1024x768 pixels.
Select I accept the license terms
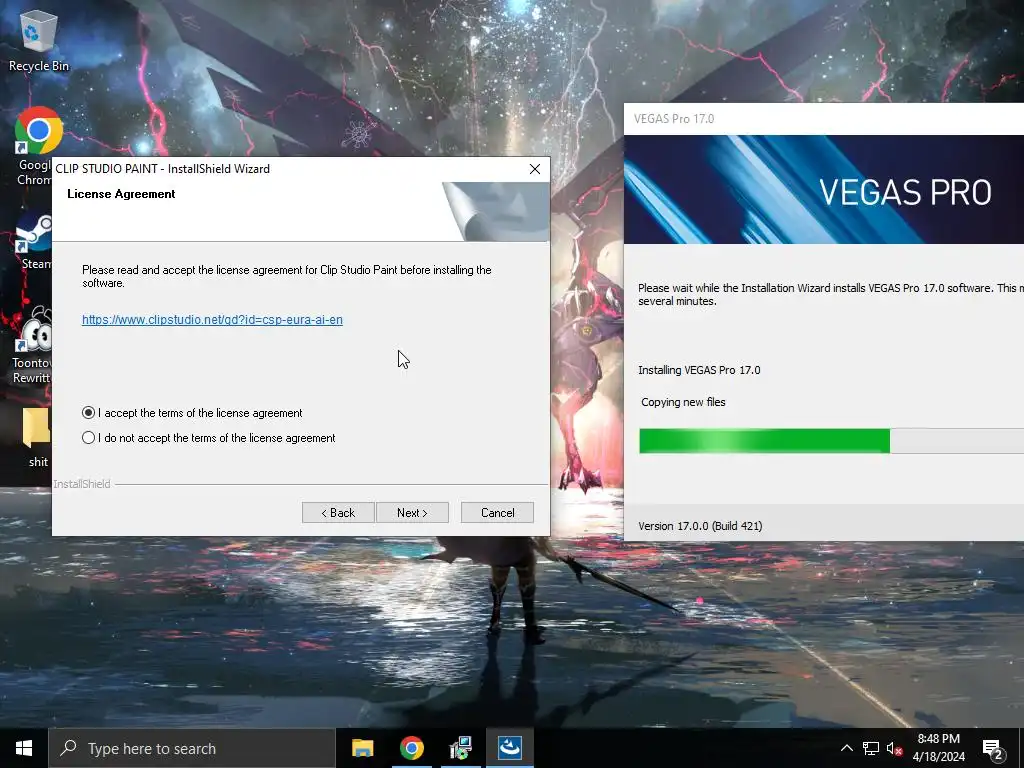(192, 413)
